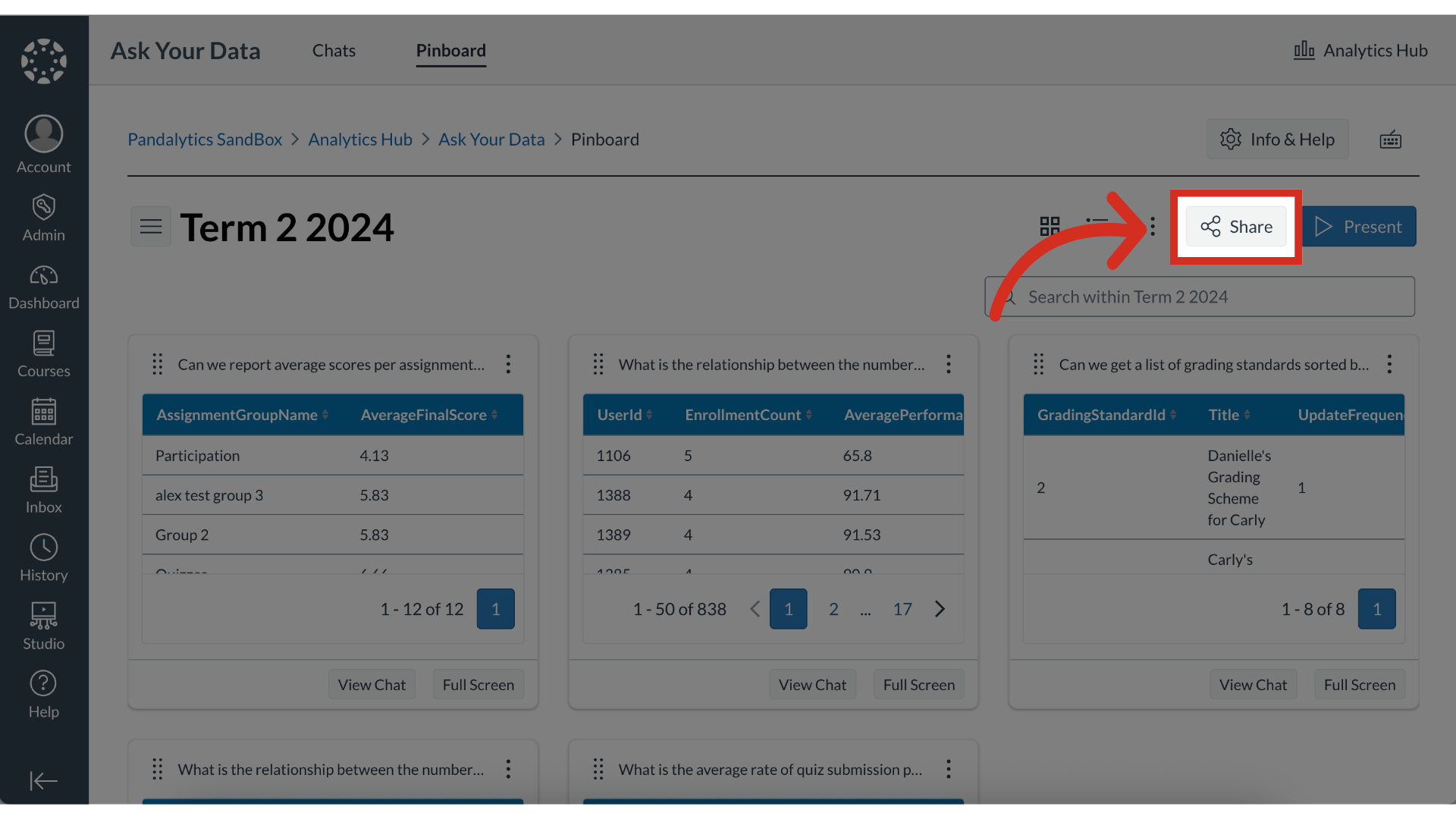1456x819 pixels.
Task: Grab the drag handle on the average scores card
Action: point(158,364)
